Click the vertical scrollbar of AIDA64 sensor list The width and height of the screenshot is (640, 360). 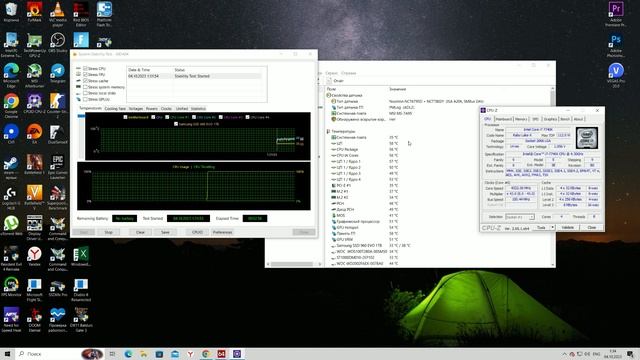(x=553, y=176)
